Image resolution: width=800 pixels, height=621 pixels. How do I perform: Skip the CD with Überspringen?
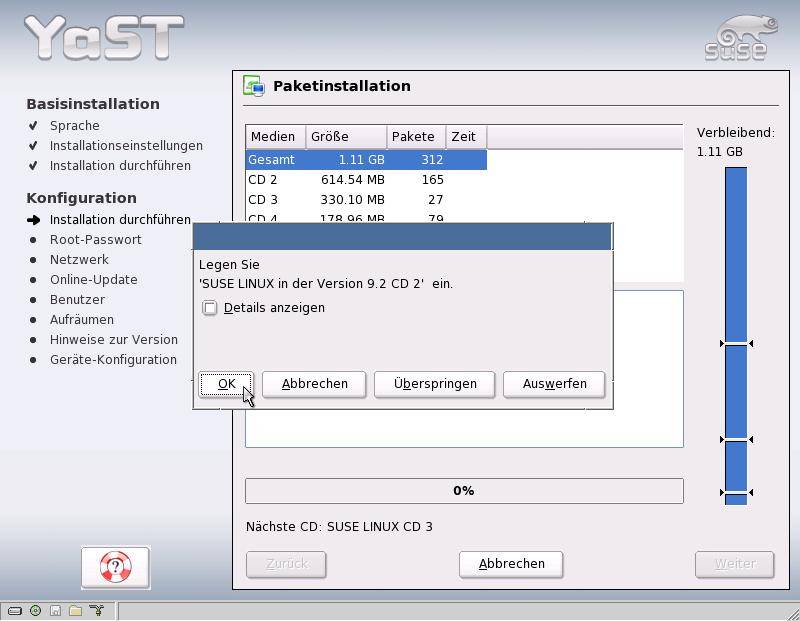click(x=435, y=384)
